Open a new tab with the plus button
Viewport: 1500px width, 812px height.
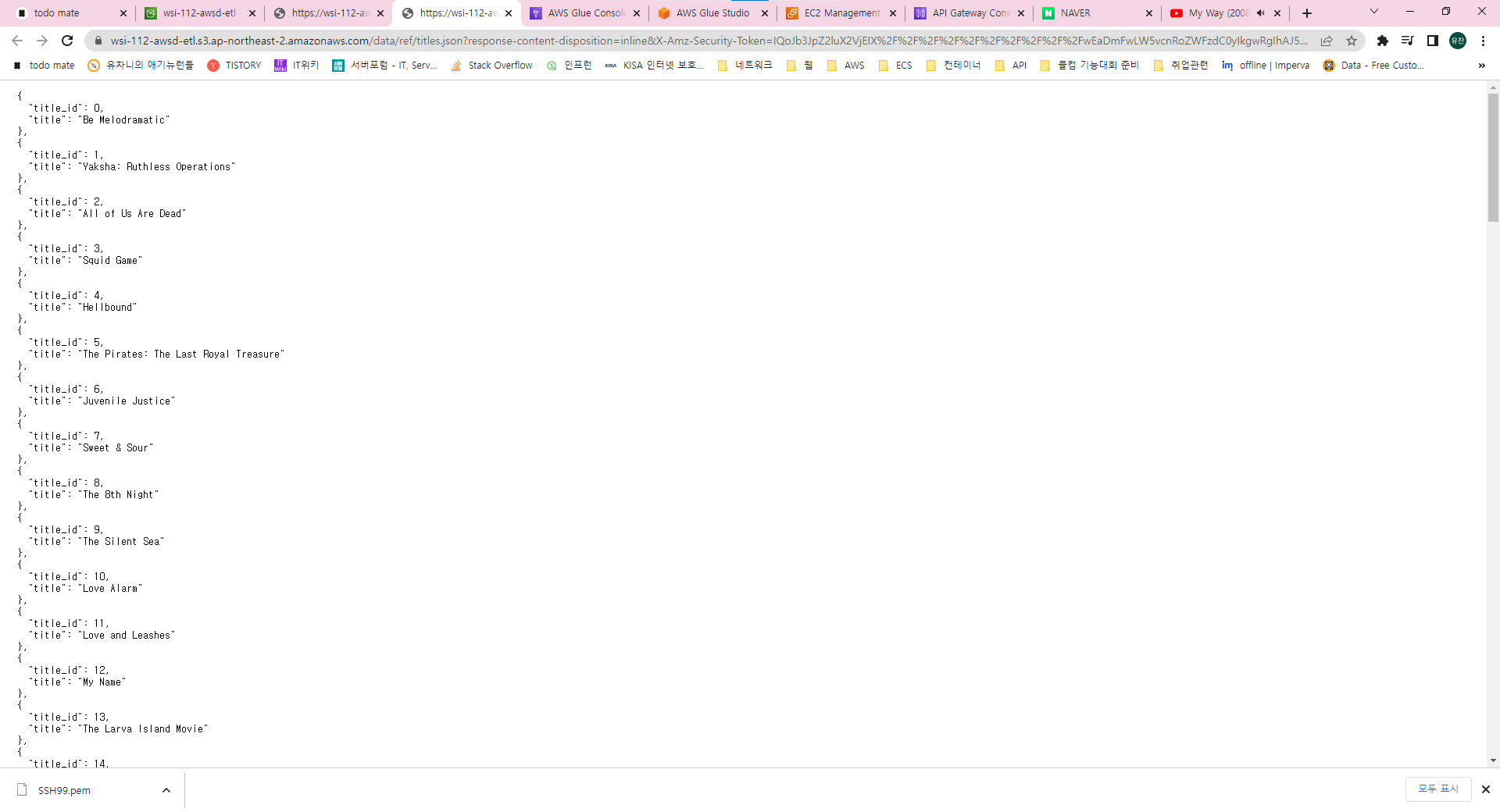click(1307, 13)
